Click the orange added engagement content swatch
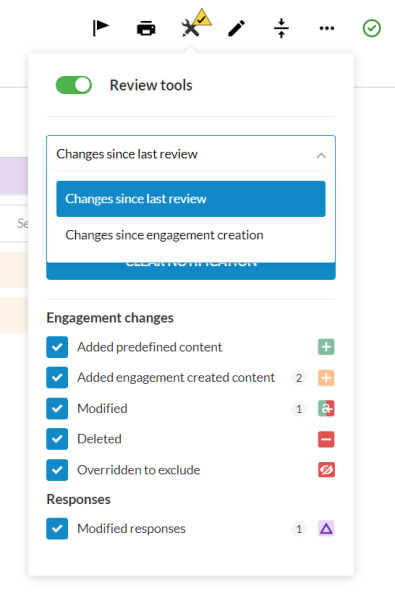This screenshot has height=593, width=395. [x=326, y=377]
